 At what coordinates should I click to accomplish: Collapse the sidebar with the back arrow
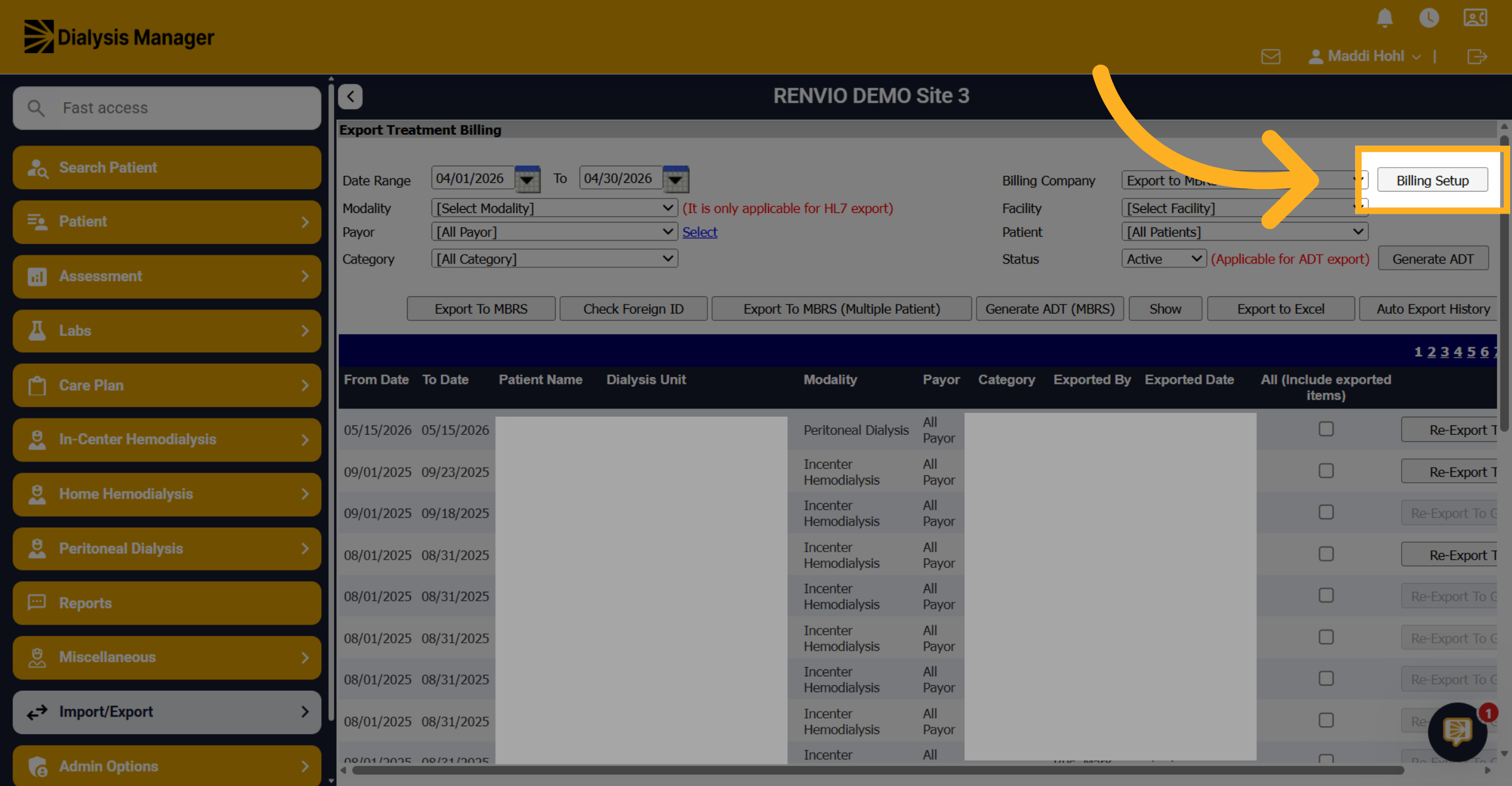click(x=350, y=96)
